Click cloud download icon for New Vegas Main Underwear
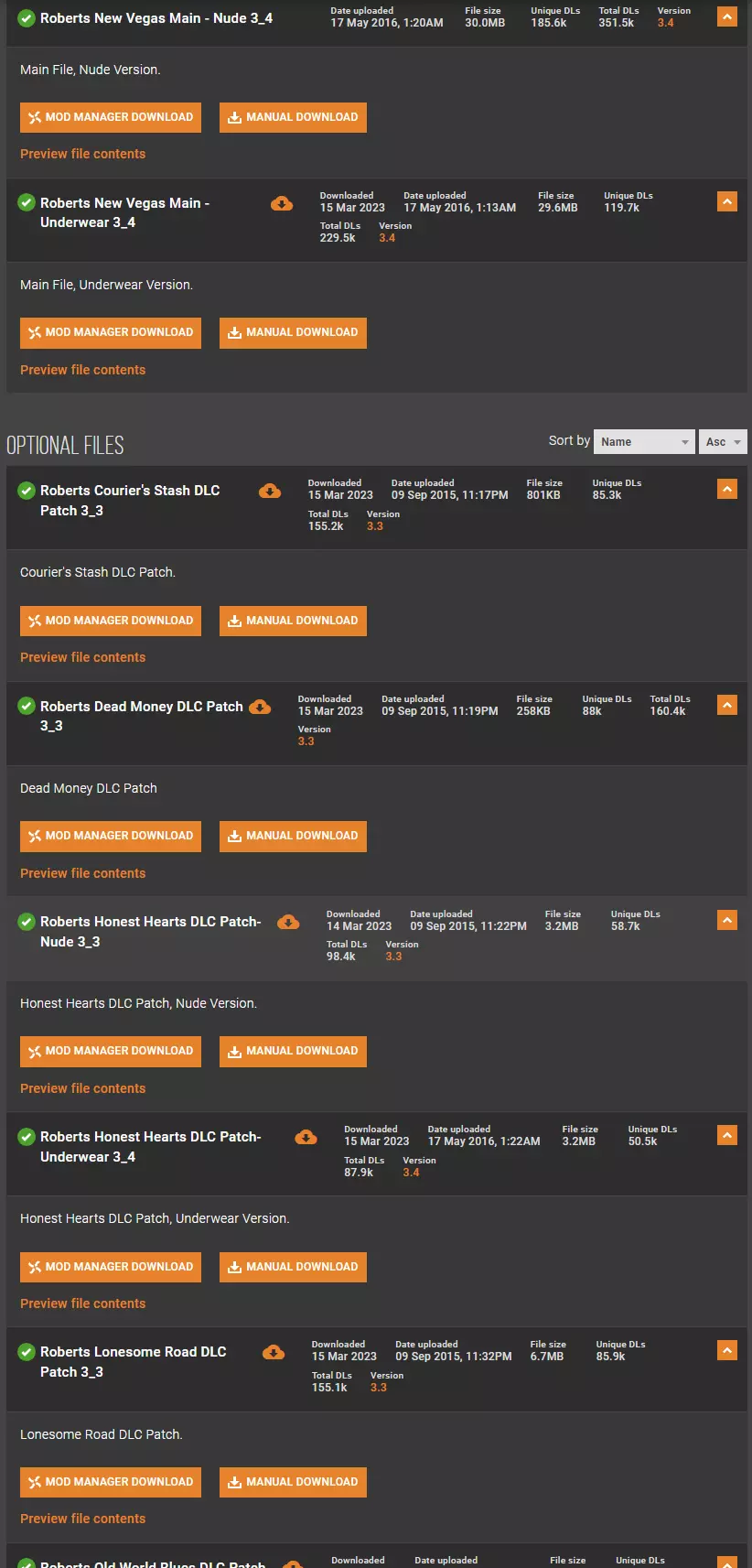The height and width of the screenshot is (1568, 752). coord(282,203)
